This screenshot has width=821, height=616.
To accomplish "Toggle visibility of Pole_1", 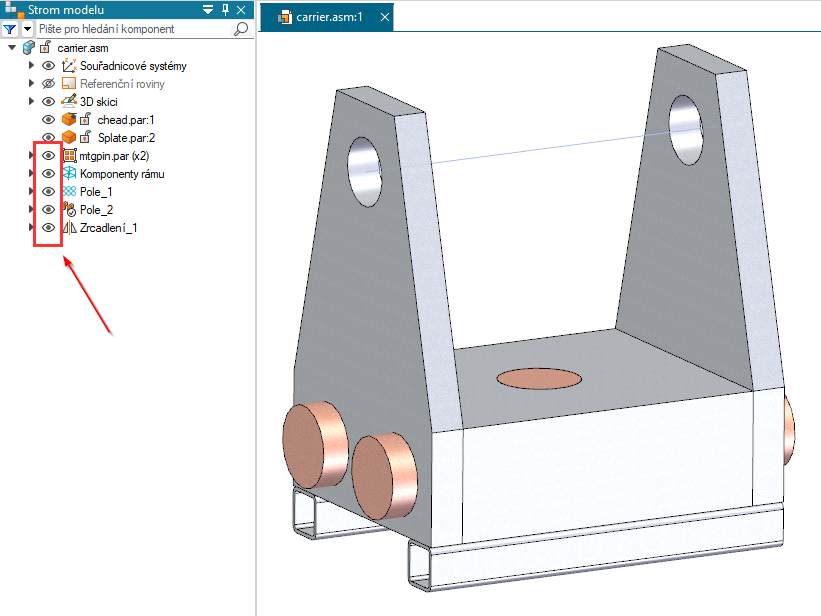I will [48, 192].
